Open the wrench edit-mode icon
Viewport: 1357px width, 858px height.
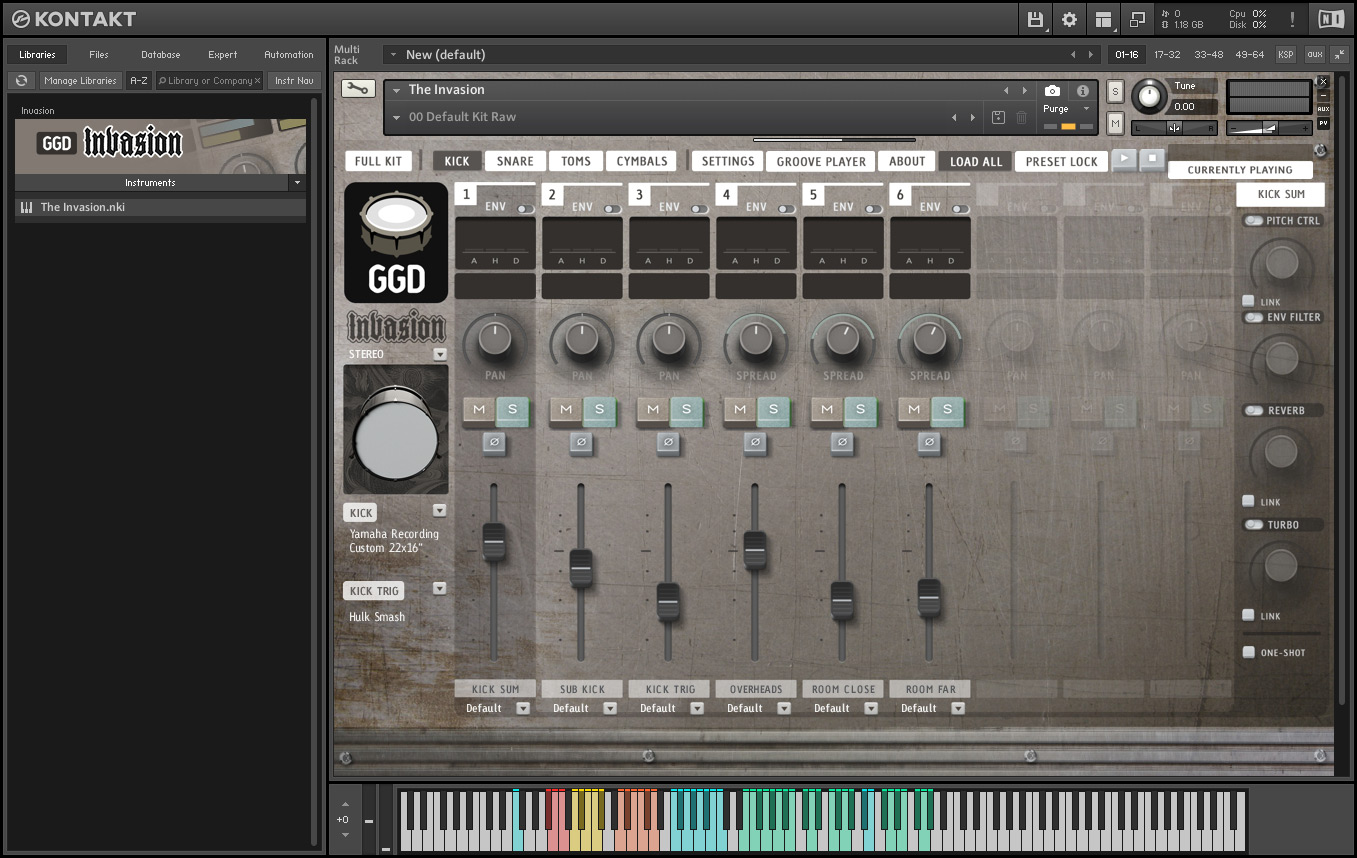click(x=358, y=89)
